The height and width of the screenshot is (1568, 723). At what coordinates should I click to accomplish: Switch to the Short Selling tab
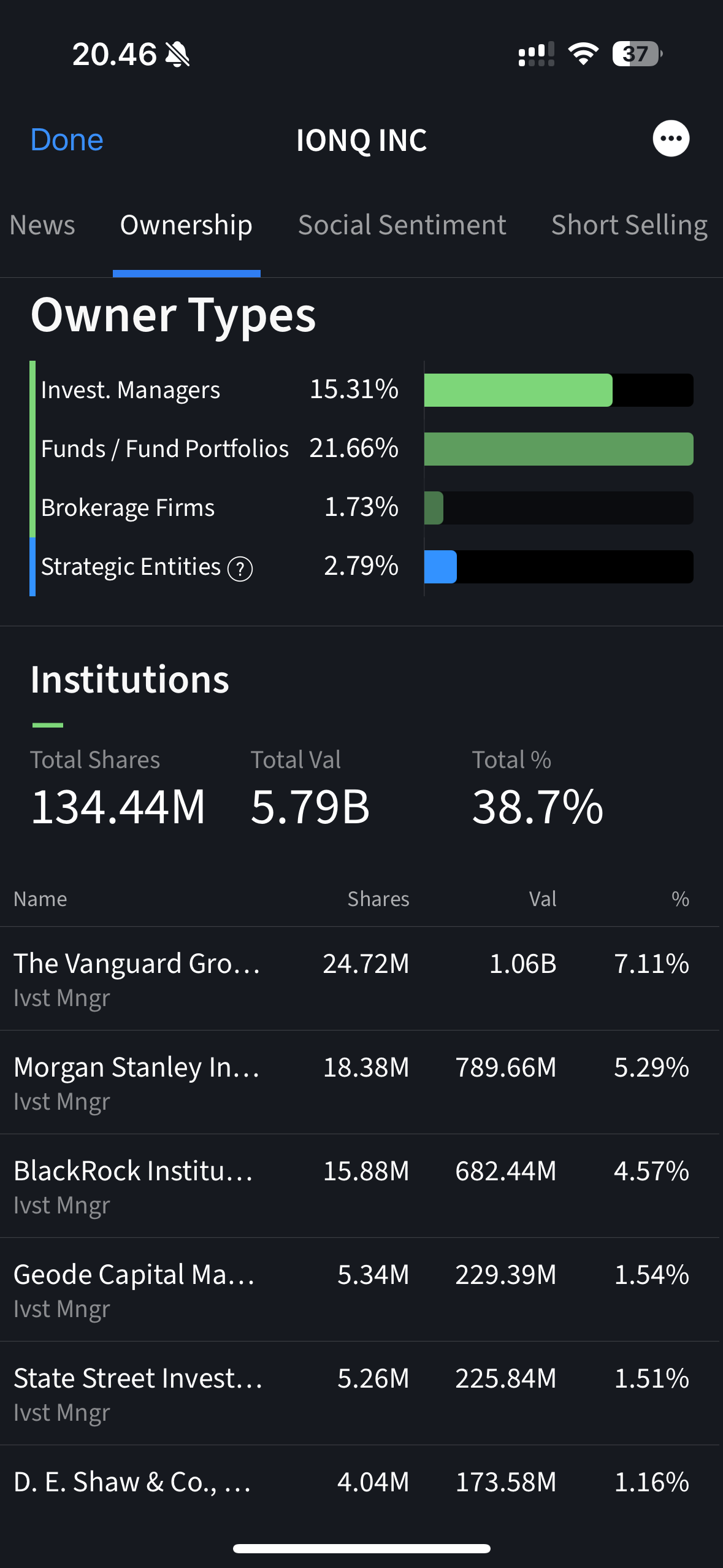coord(629,225)
